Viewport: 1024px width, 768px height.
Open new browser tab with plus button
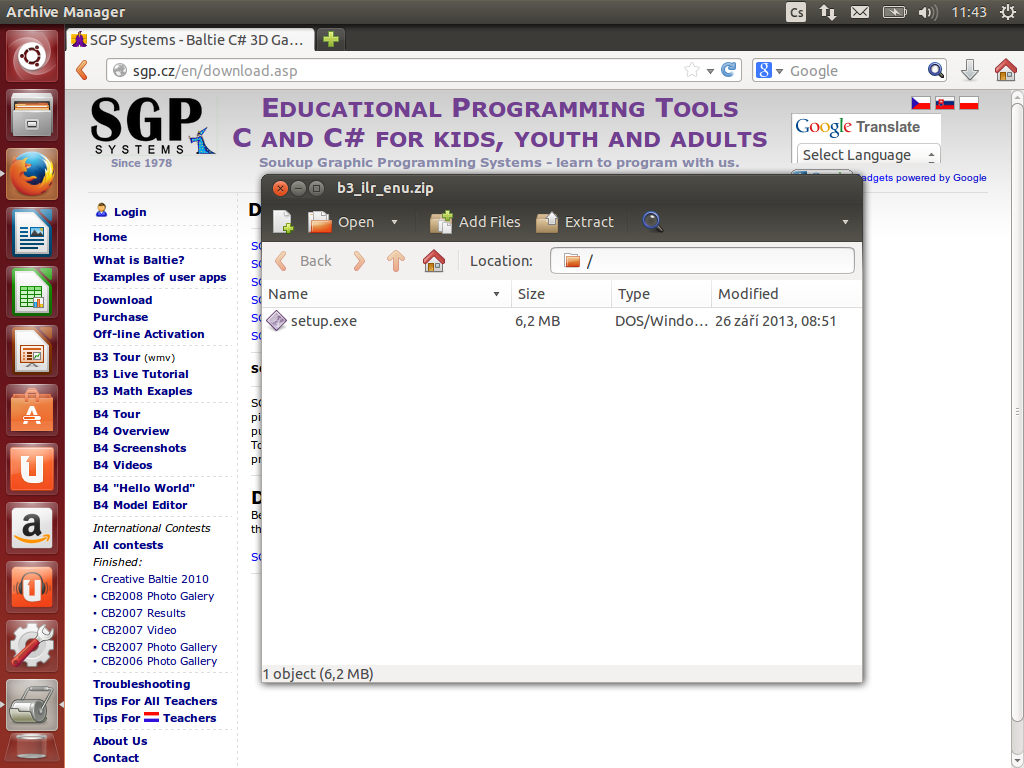click(330, 39)
